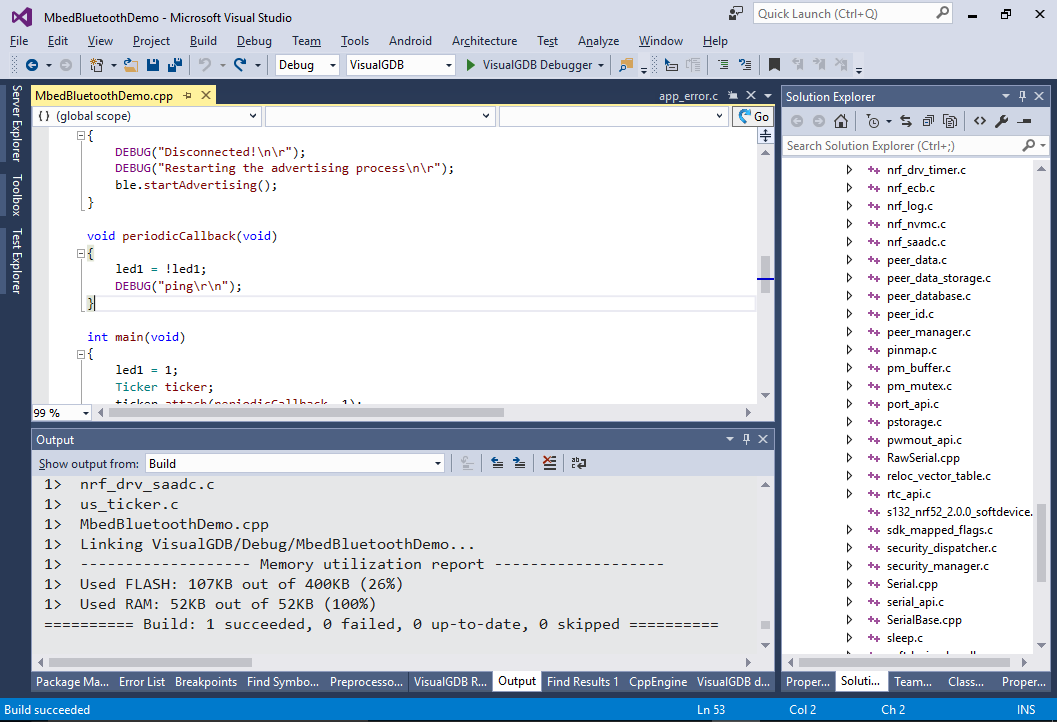Click the Open File folder icon
Image resolution: width=1057 pixels, height=722 pixels.
pos(131,65)
